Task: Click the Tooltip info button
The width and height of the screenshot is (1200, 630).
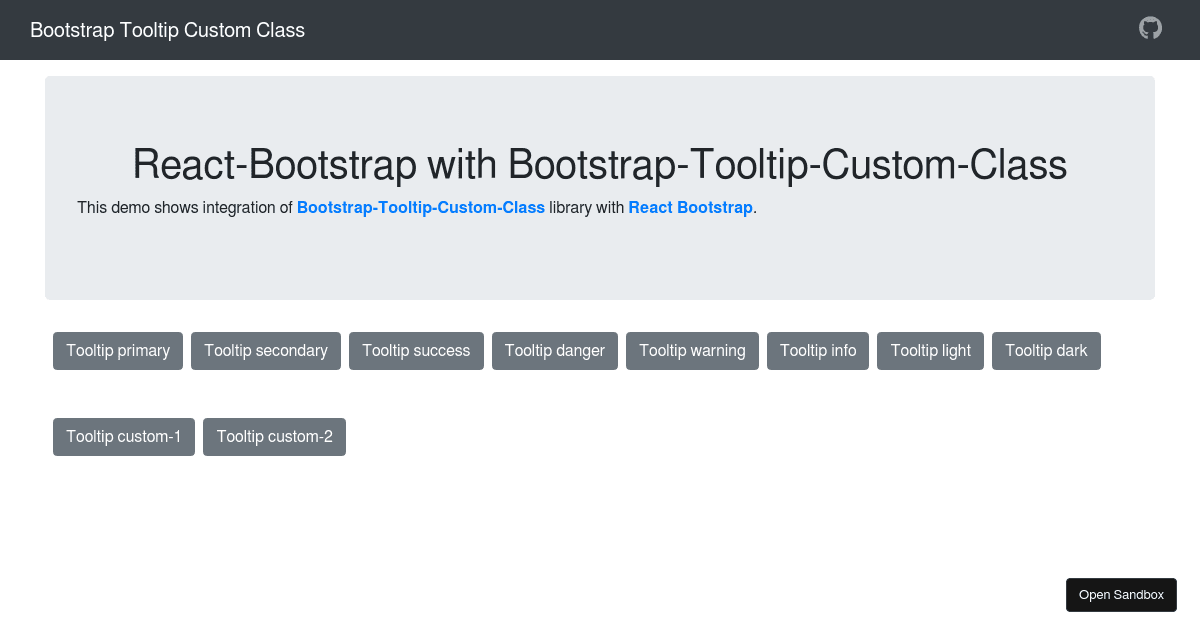Action: [x=818, y=351]
